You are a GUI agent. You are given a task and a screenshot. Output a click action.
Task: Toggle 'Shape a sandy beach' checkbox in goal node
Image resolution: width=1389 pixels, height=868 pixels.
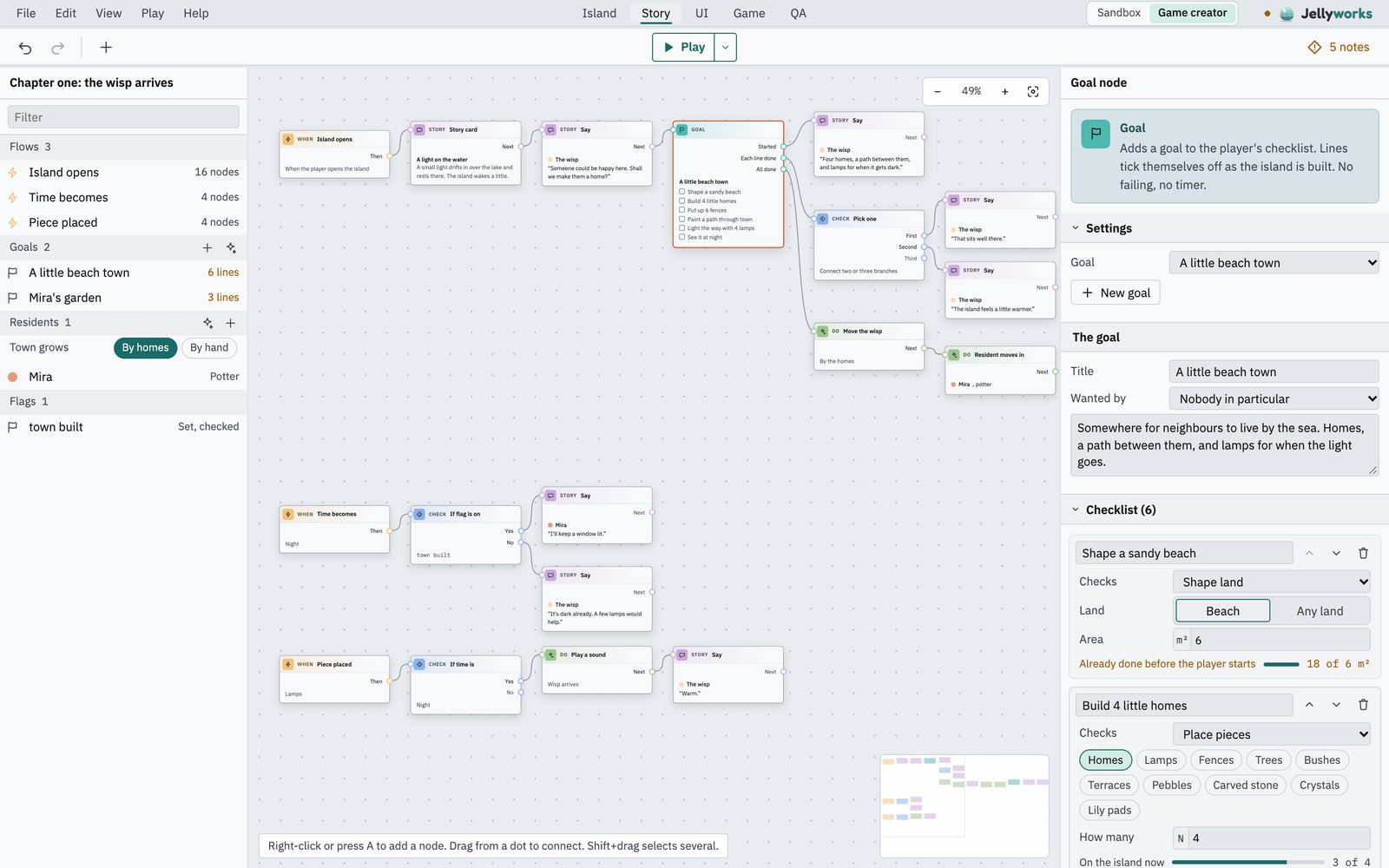[x=682, y=192]
